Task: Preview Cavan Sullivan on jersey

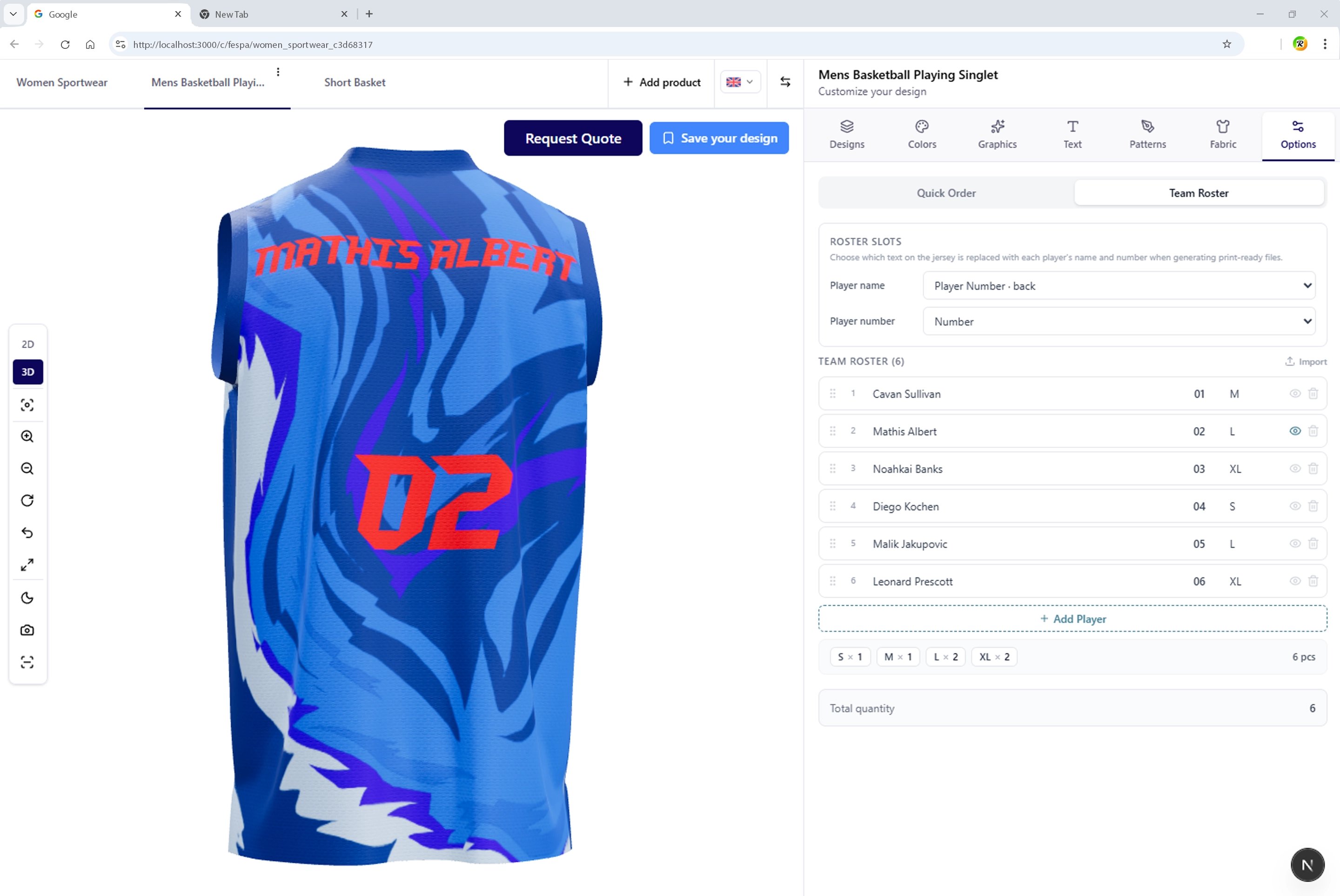Action: (1295, 394)
